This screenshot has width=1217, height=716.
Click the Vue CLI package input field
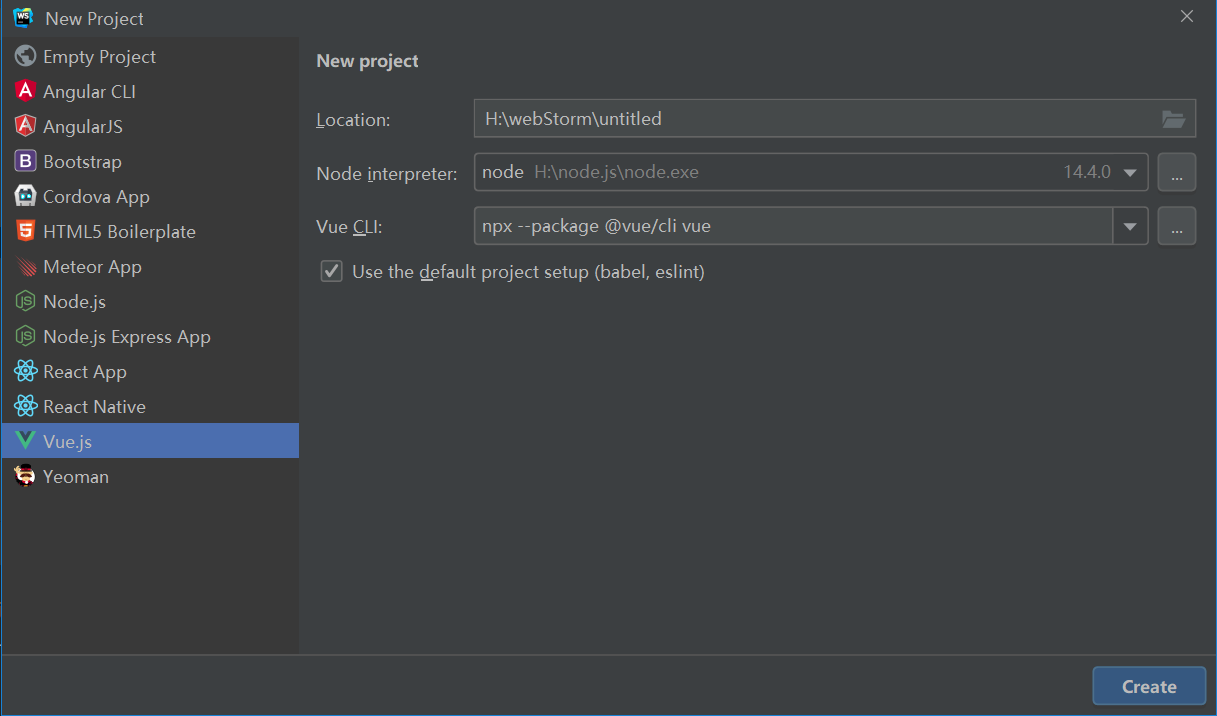point(794,226)
